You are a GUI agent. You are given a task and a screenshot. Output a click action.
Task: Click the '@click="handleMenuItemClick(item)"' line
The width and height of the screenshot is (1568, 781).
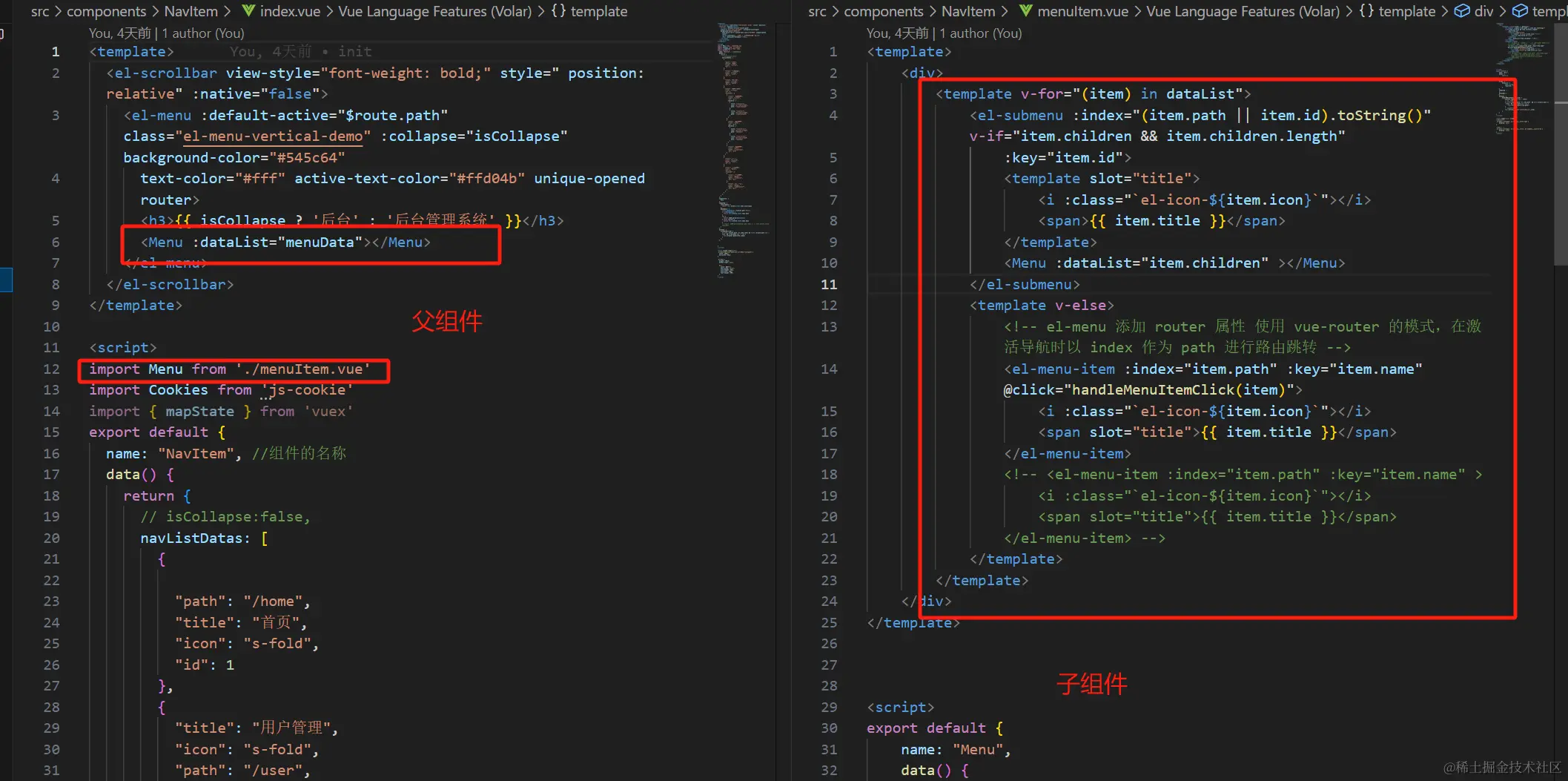coord(1153,390)
